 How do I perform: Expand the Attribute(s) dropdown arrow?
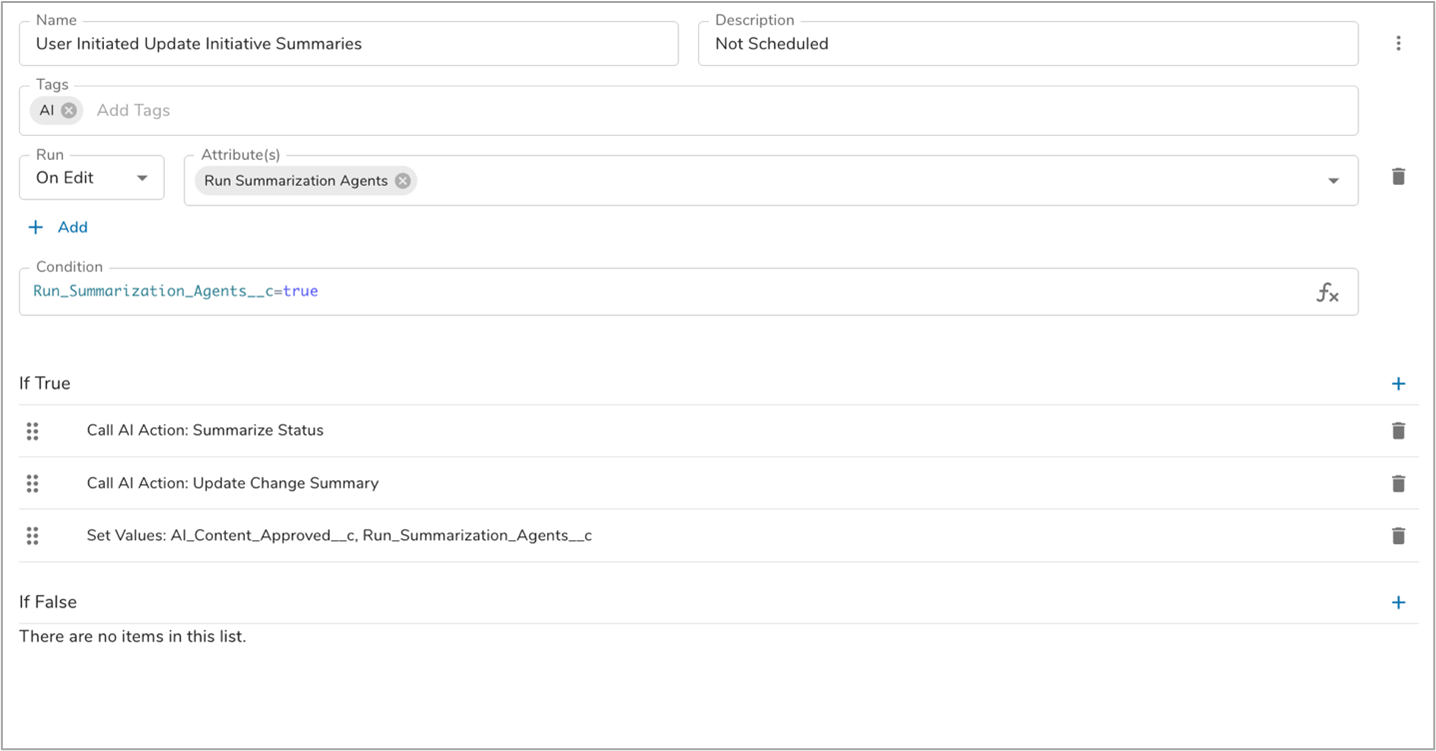[1333, 181]
